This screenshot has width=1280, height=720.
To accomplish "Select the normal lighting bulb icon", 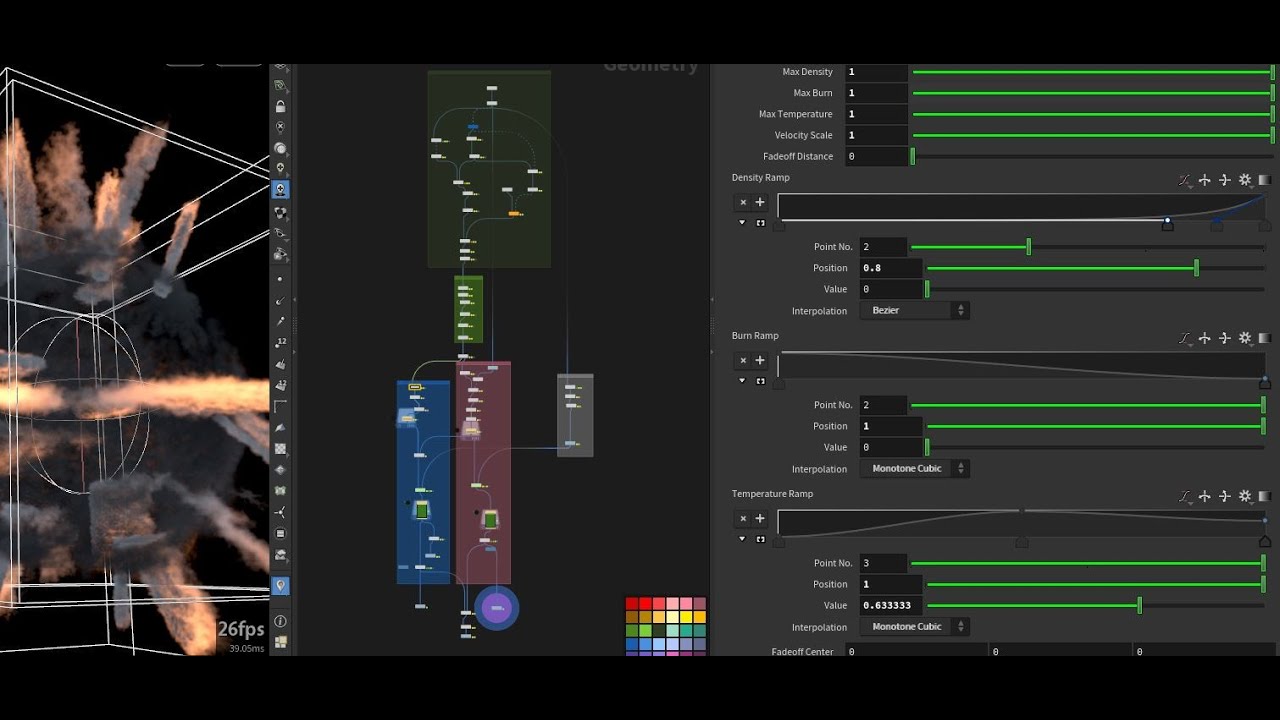I will click(x=281, y=168).
